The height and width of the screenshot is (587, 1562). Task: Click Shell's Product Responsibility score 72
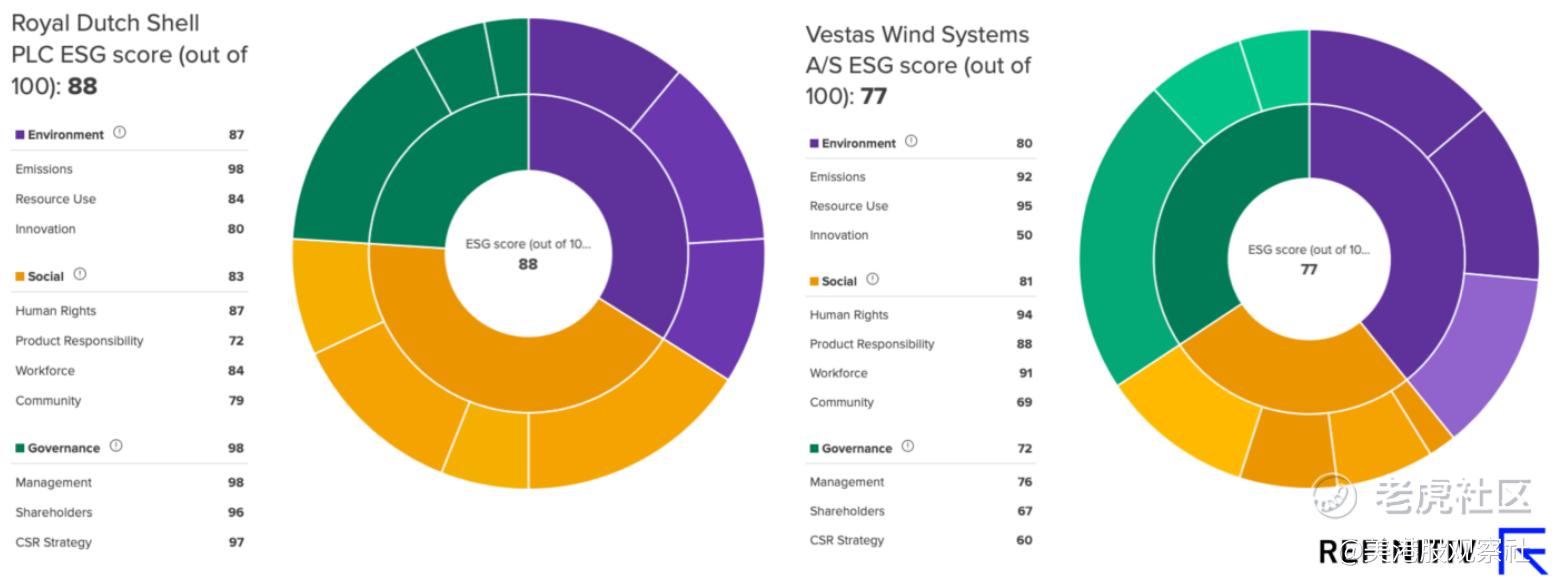(236, 341)
